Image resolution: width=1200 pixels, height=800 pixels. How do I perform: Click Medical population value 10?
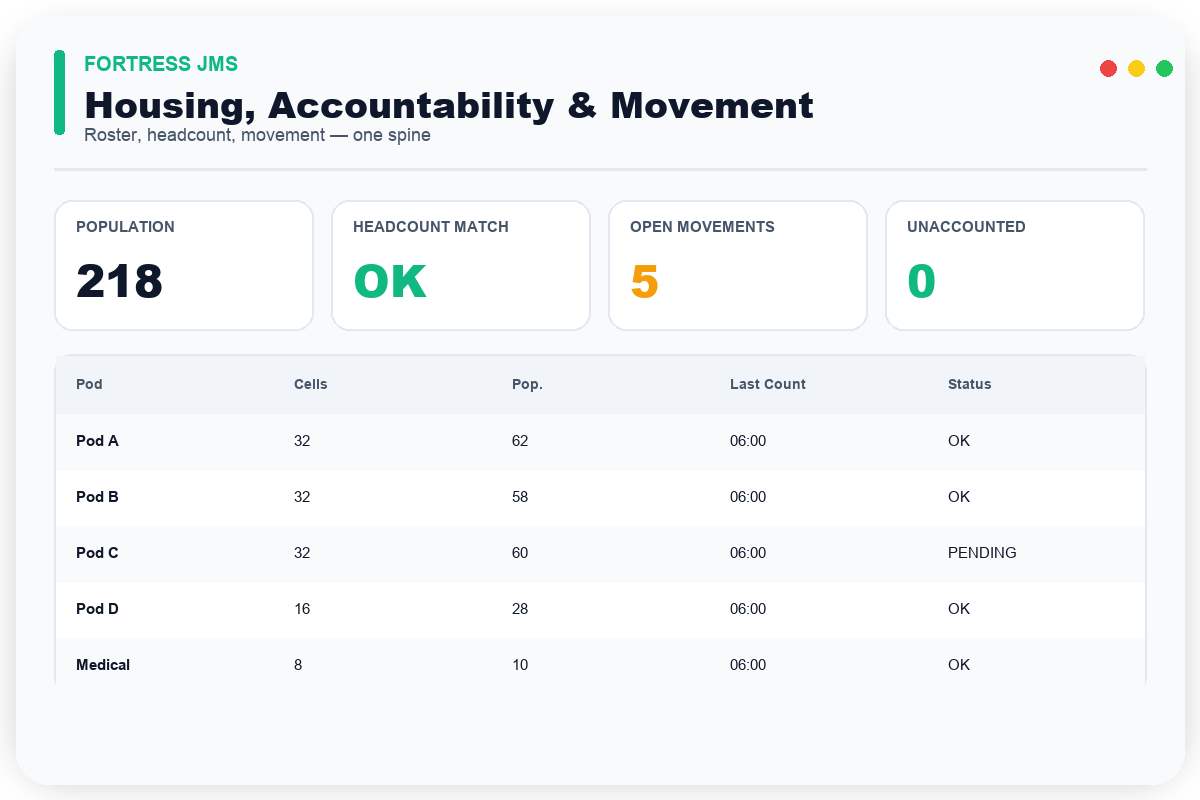520,665
